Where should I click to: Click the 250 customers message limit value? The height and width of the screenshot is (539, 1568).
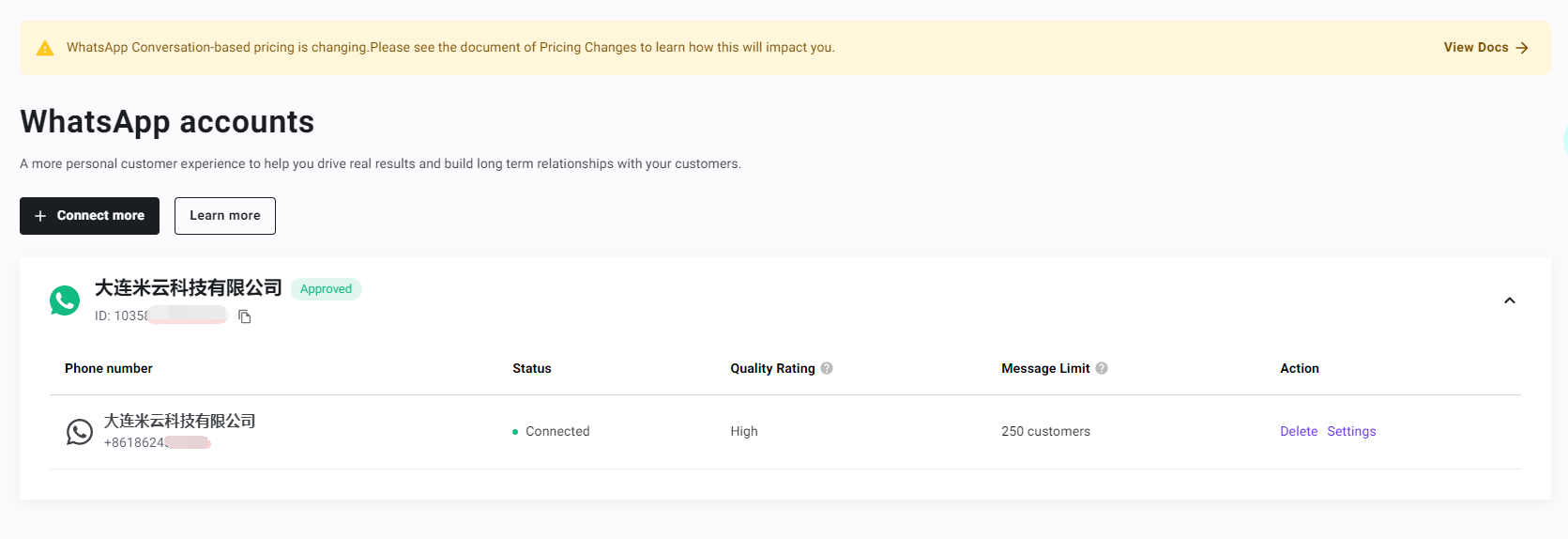coord(1045,432)
